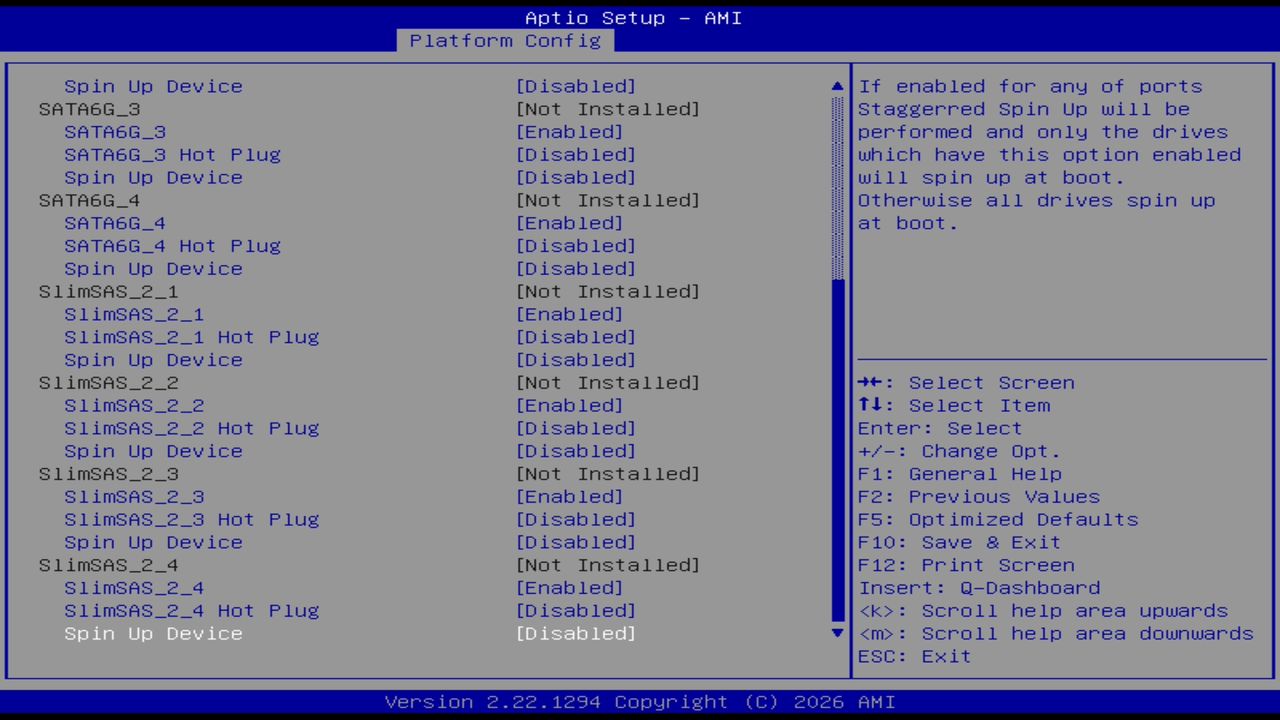Select Spin Up Device under SlimSAS_2_1
The width and height of the screenshot is (1280, 720).
(x=153, y=360)
